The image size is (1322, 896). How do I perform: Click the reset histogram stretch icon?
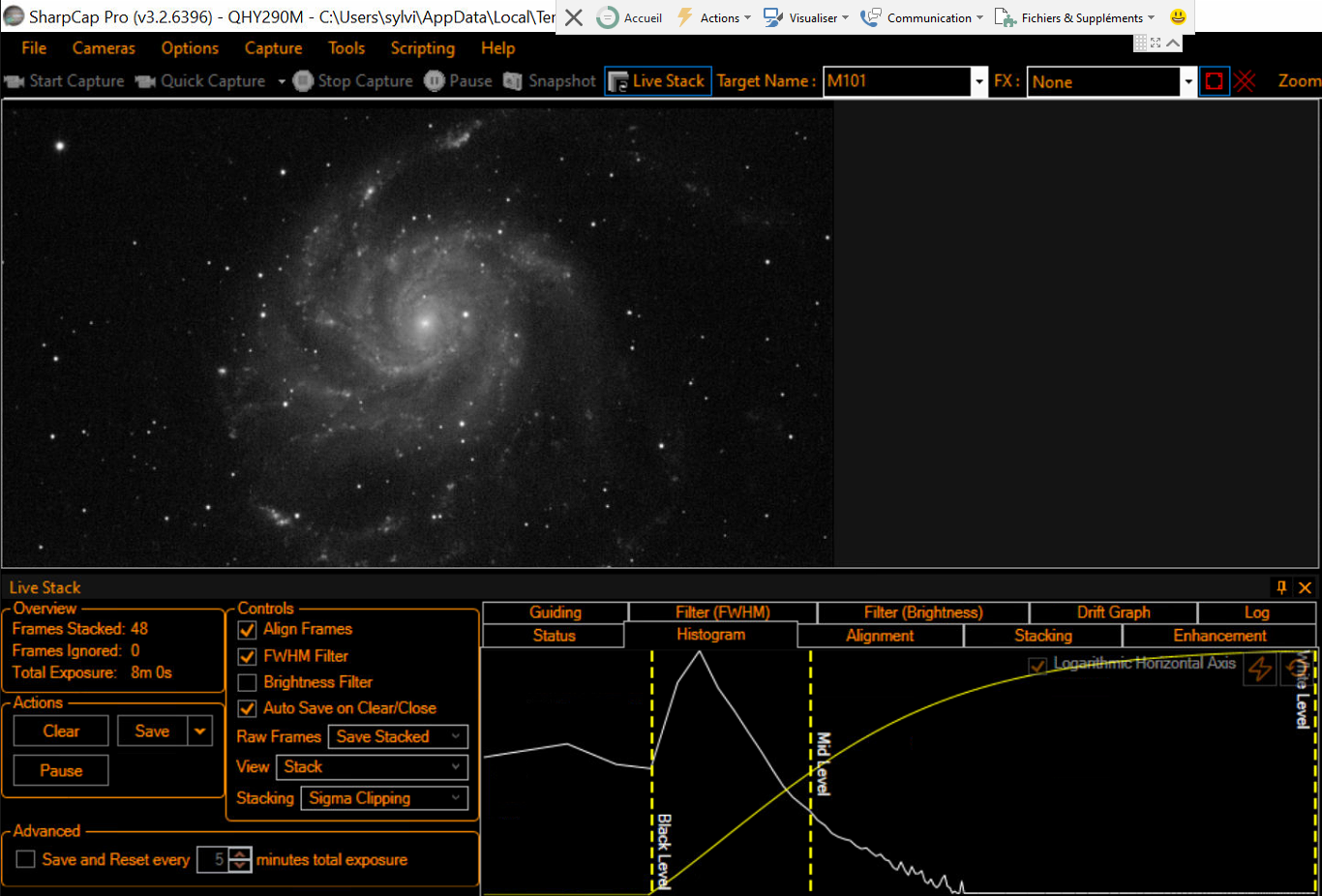click(1294, 669)
